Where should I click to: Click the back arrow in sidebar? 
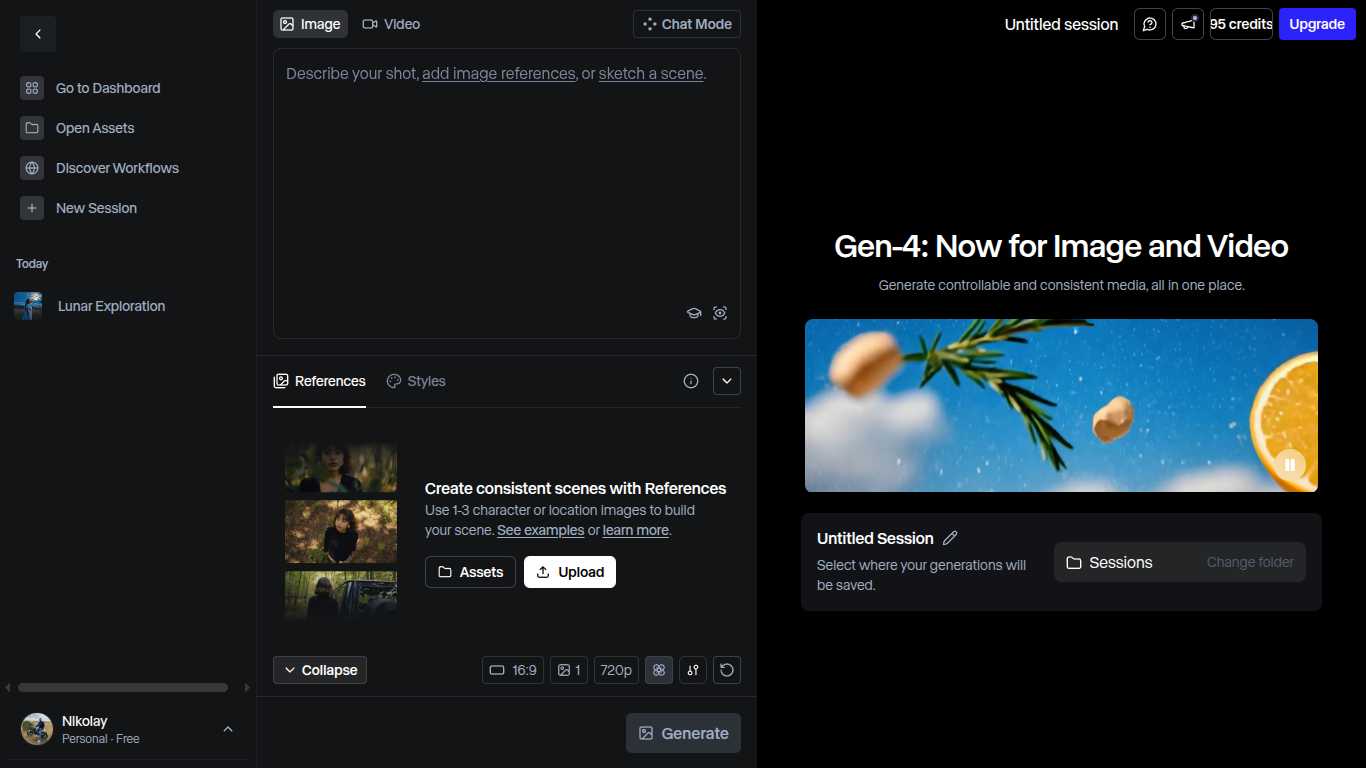coord(38,34)
